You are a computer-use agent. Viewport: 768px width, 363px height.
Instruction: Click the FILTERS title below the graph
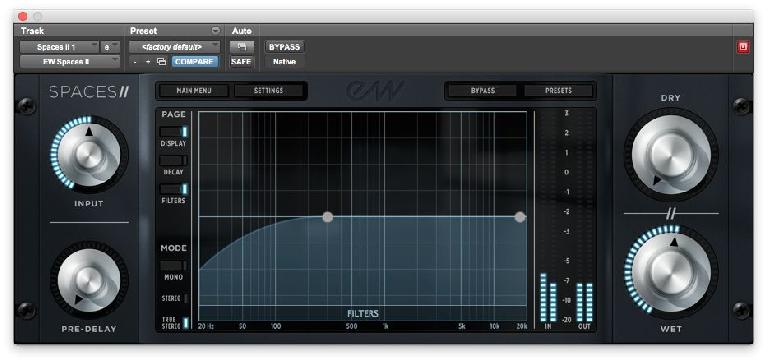(363, 314)
